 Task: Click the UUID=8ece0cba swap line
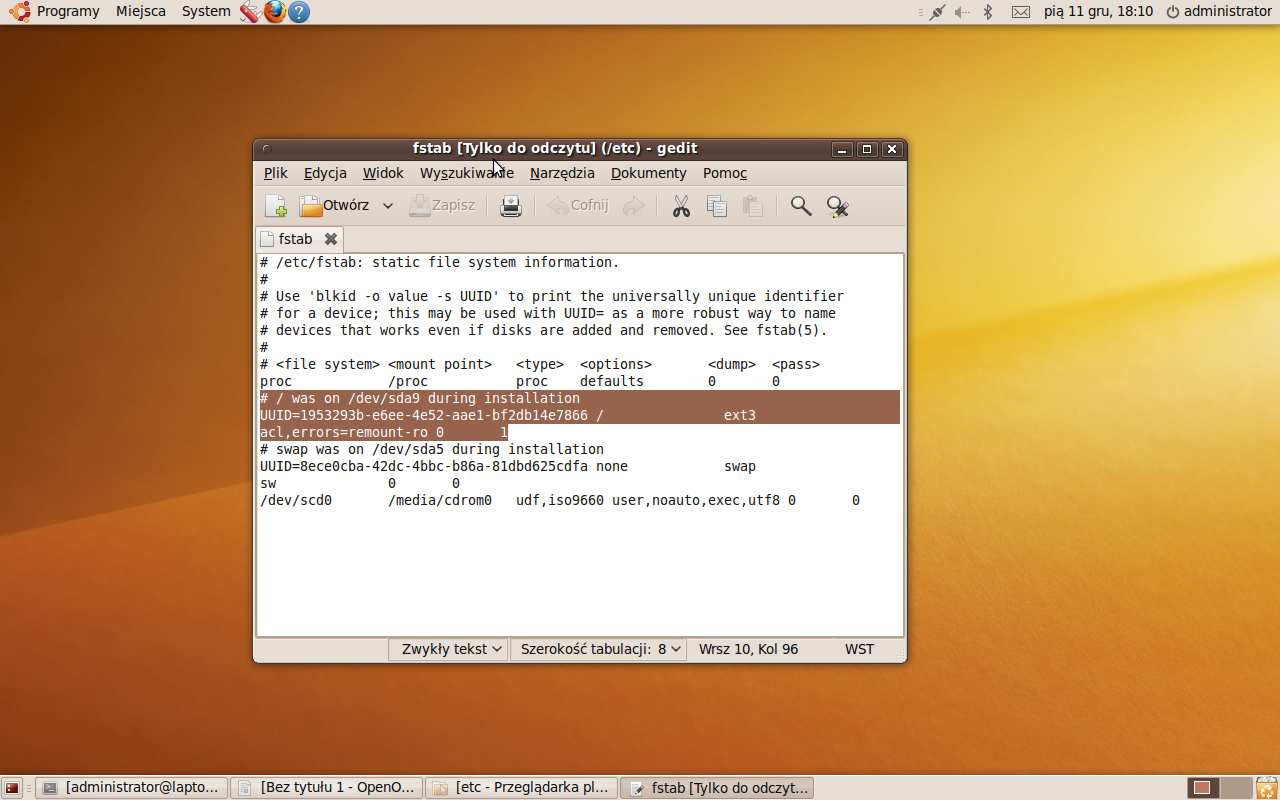(508, 467)
